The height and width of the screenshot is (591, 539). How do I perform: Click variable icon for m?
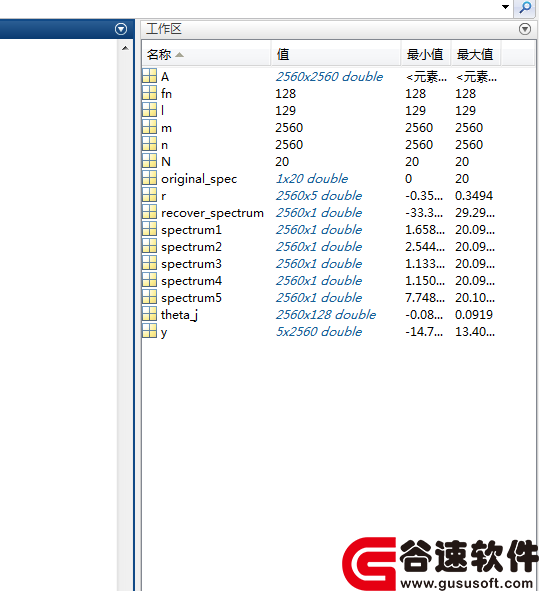[149, 127]
